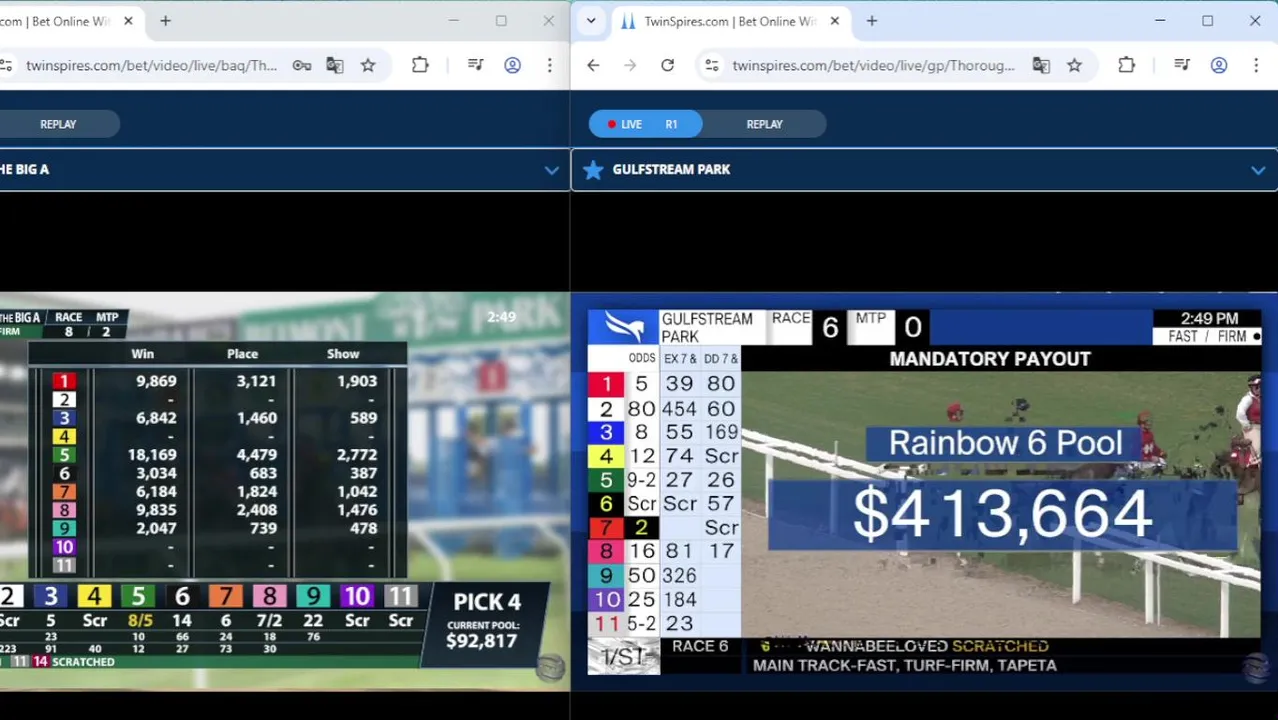
Task: Click the PICK 4 label in left video
Action: (x=487, y=602)
